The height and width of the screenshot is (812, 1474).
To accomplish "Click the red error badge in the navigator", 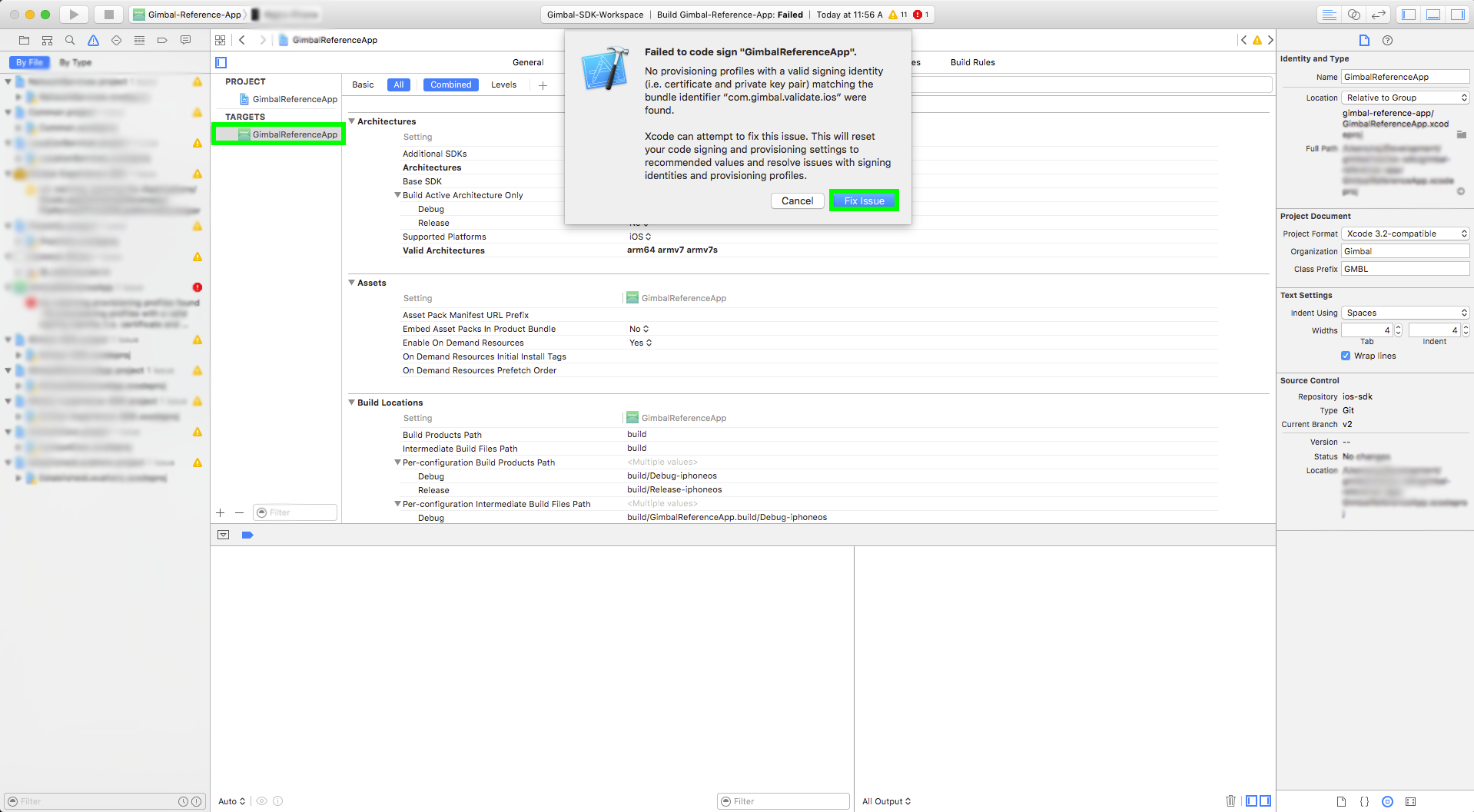I will pyautogui.click(x=198, y=287).
